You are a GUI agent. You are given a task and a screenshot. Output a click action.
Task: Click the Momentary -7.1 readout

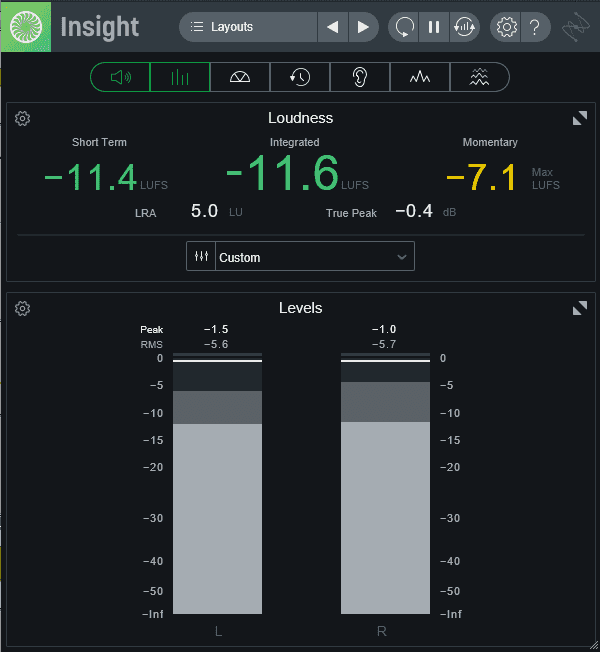point(481,178)
